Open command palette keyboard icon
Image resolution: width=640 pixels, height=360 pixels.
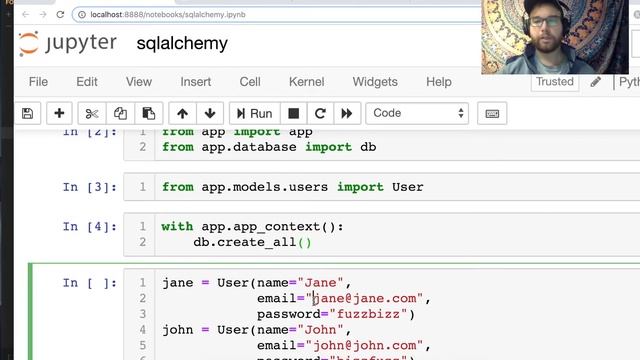(492, 113)
